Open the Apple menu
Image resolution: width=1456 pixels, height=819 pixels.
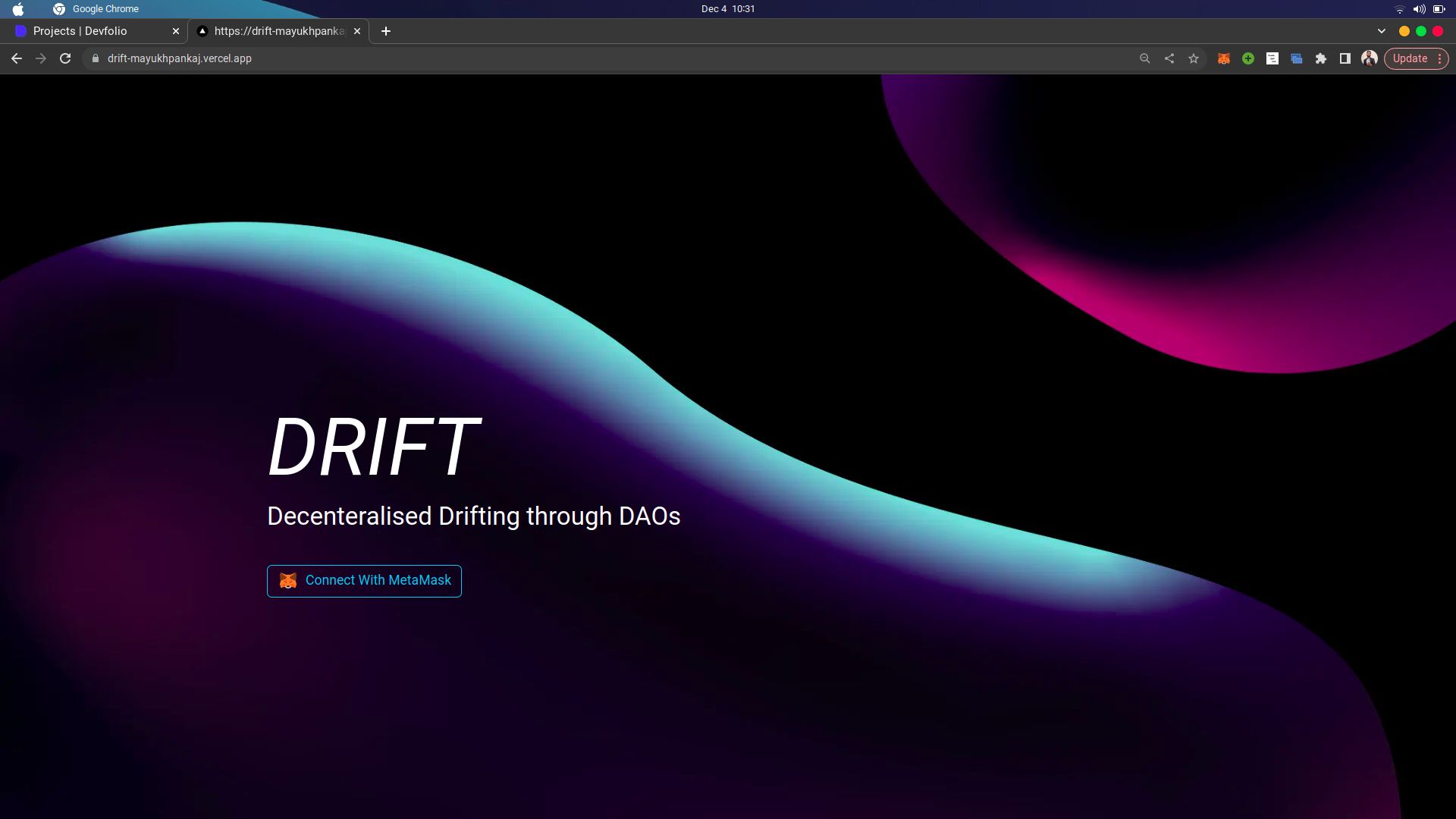pos(18,9)
